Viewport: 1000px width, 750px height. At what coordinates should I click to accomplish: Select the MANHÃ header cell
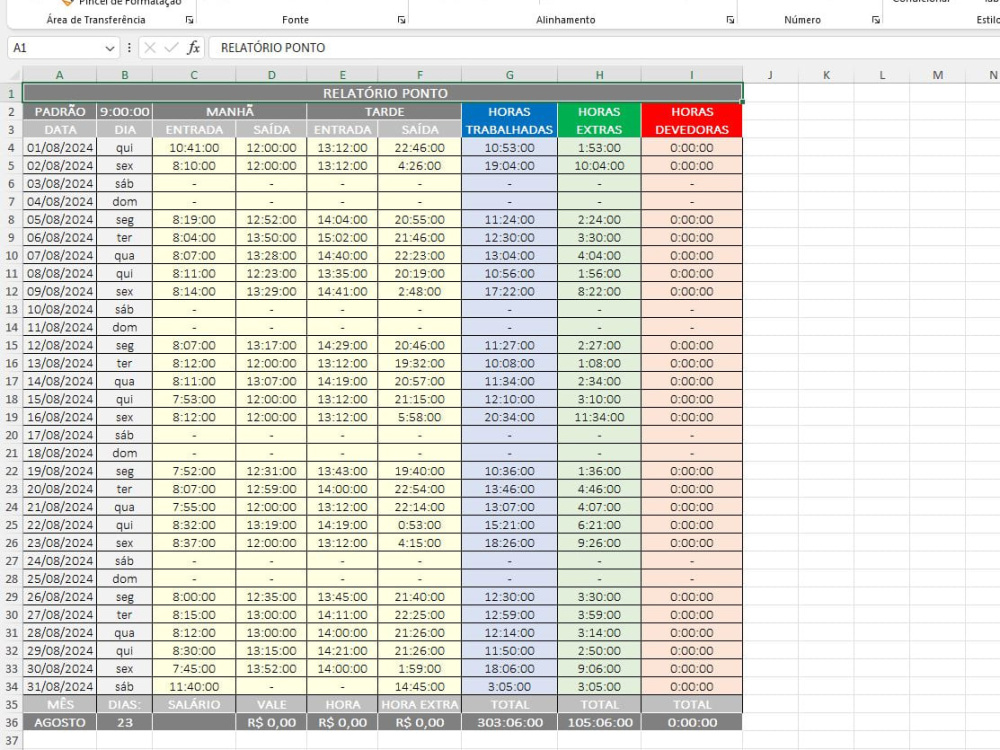pos(230,112)
